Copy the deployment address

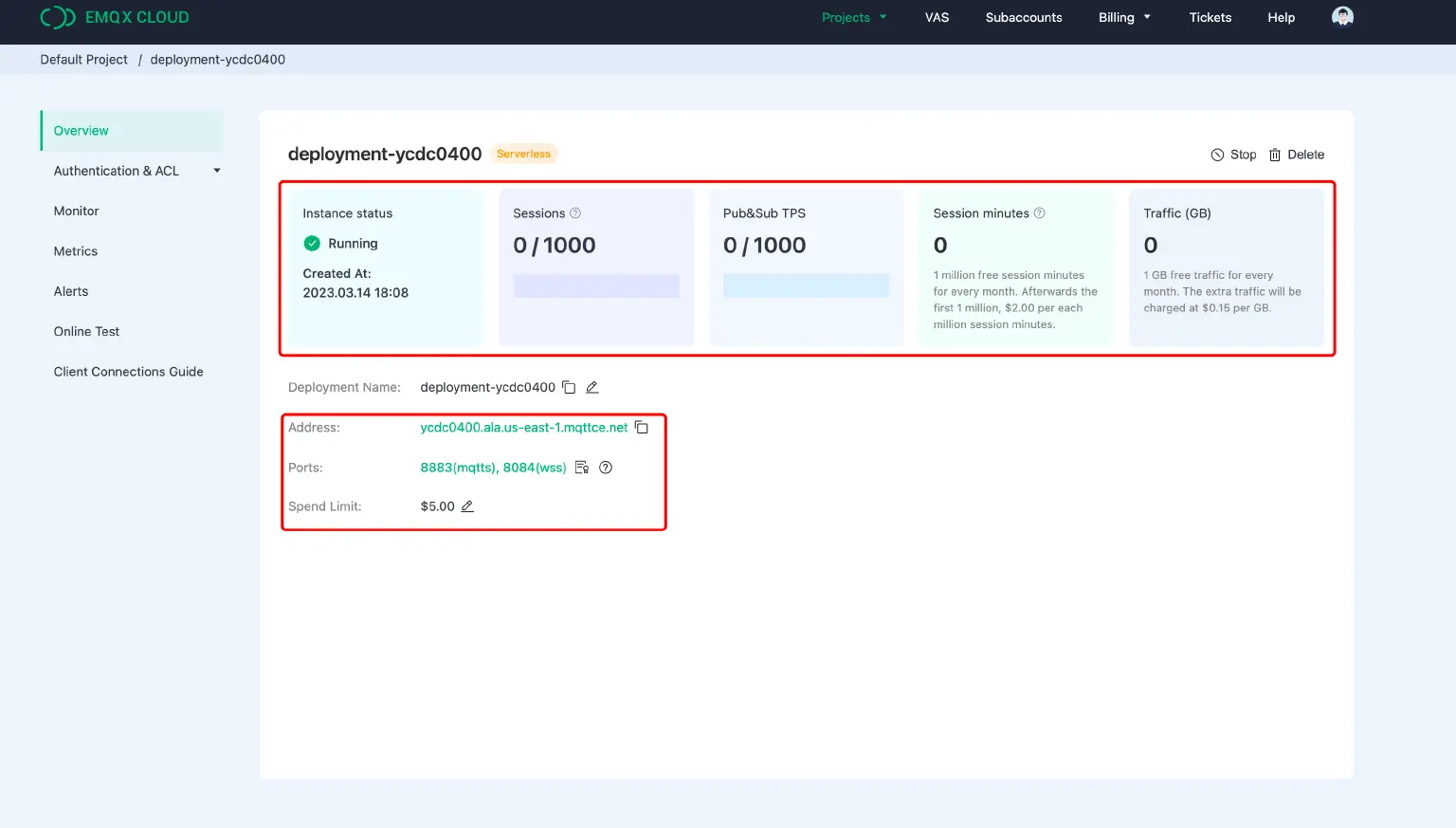pyautogui.click(x=642, y=428)
